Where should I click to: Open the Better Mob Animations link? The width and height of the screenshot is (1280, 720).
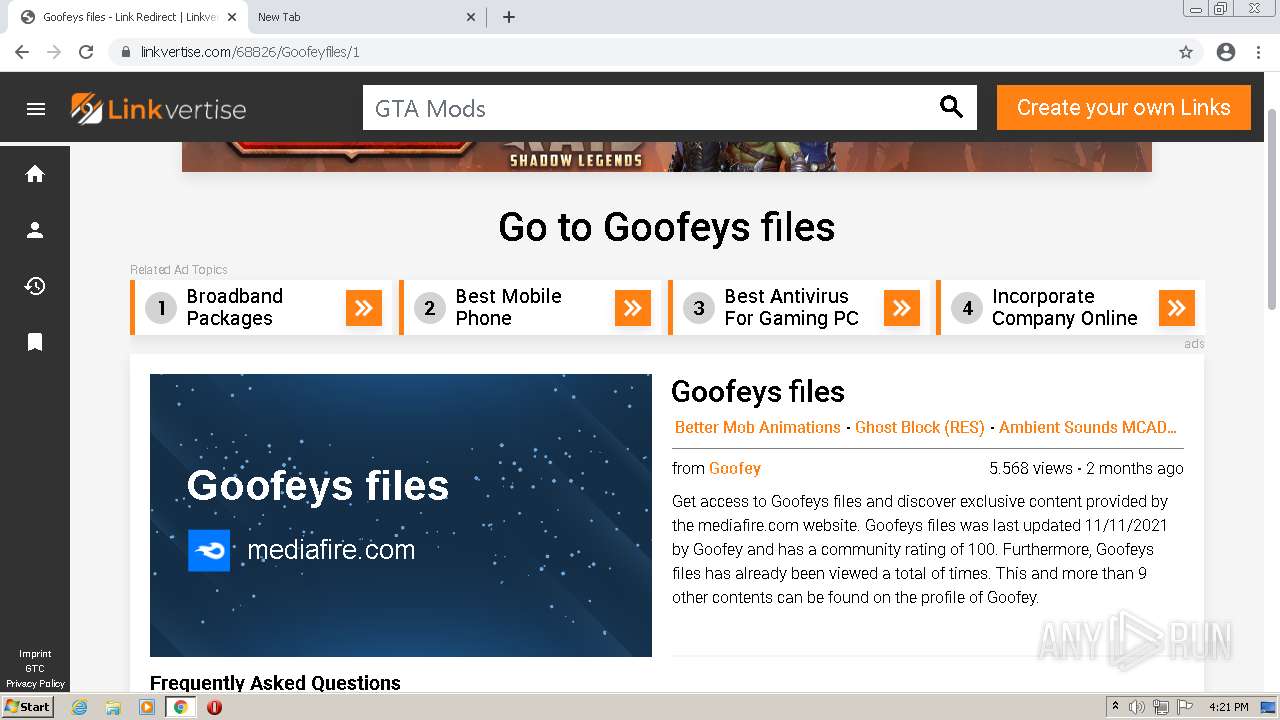[x=757, y=427]
